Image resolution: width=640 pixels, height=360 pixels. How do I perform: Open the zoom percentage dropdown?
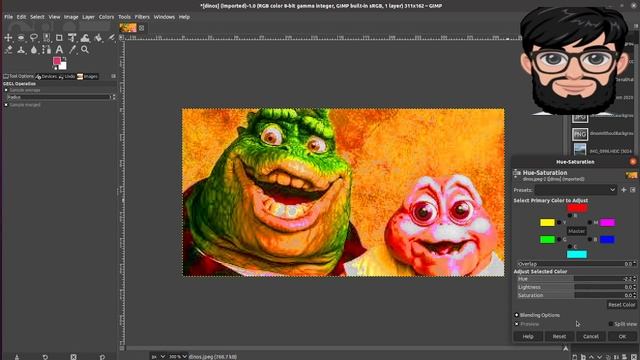[x=178, y=357]
